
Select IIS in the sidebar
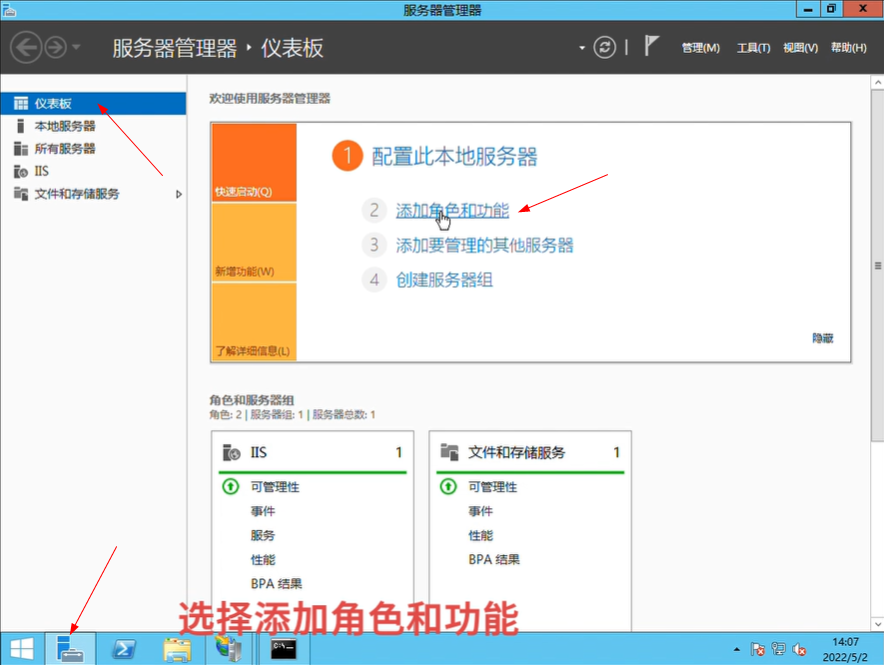[x=93, y=171]
